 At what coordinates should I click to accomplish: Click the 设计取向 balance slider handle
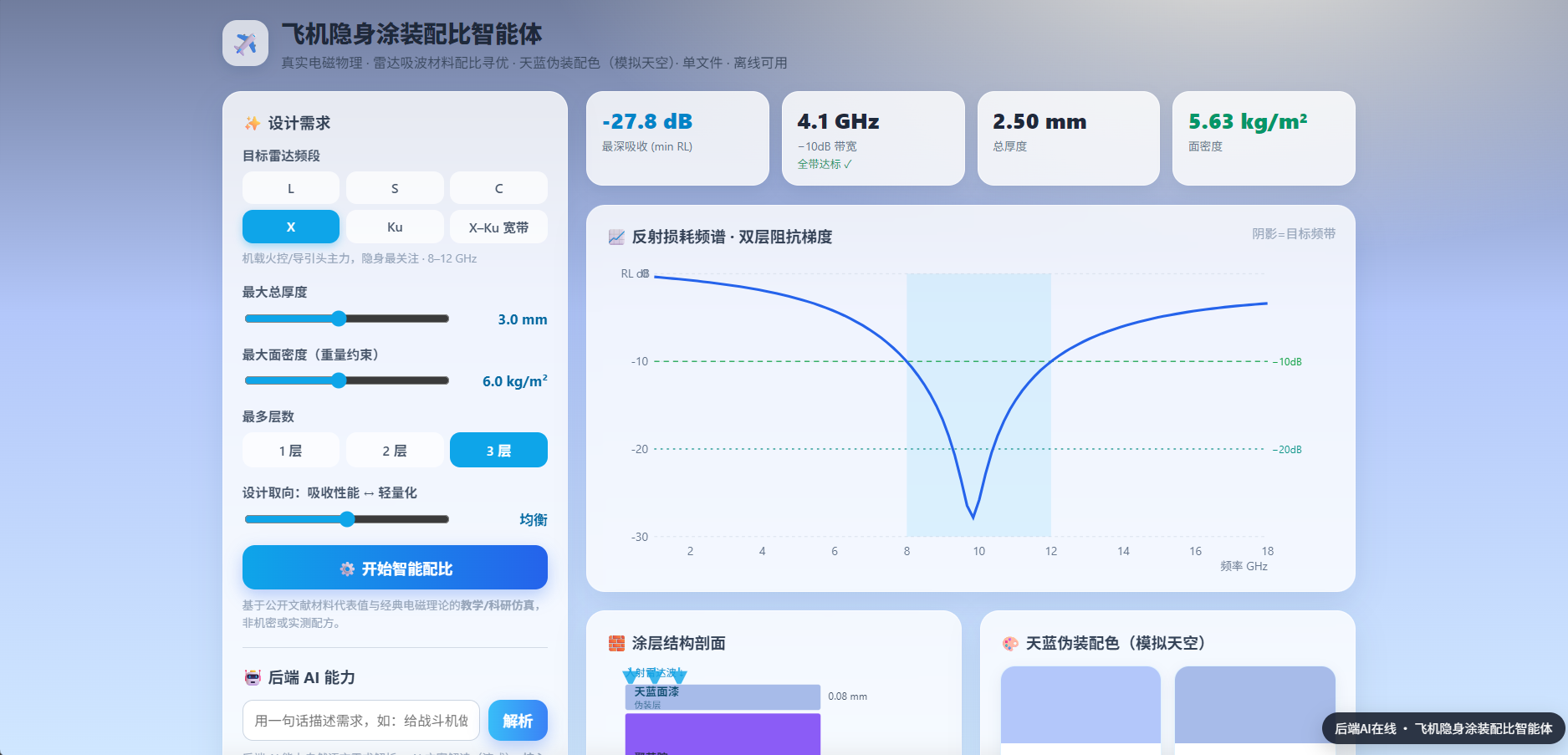pyautogui.click(x=347, y=519)
